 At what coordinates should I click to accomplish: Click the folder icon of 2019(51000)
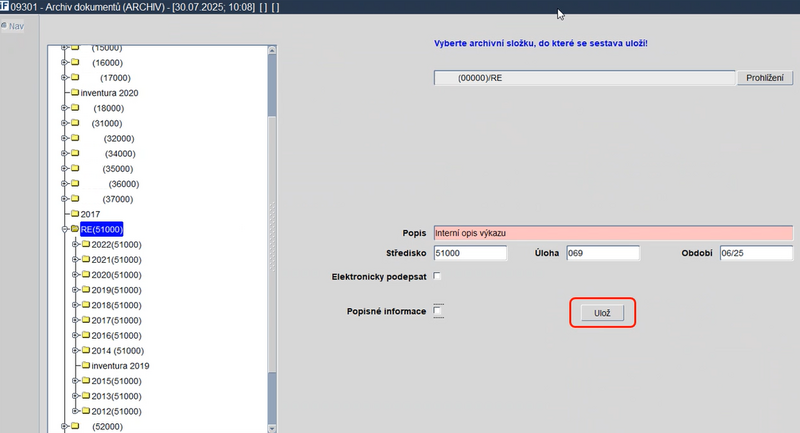pos(86,289)
